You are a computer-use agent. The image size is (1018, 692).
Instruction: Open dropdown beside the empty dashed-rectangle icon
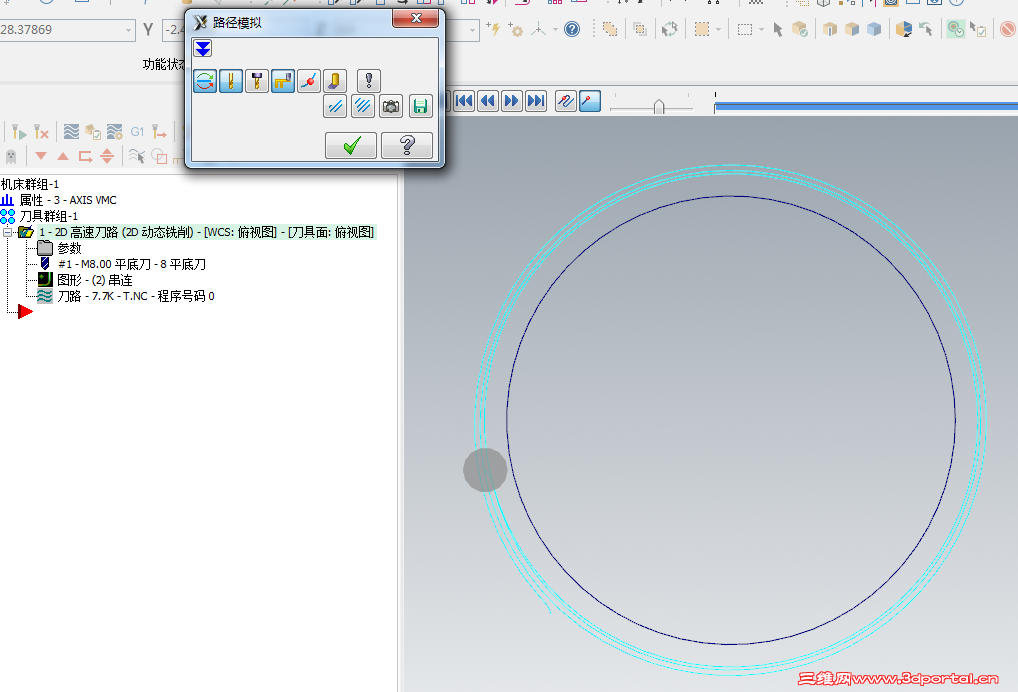click(x=761, y=30)
